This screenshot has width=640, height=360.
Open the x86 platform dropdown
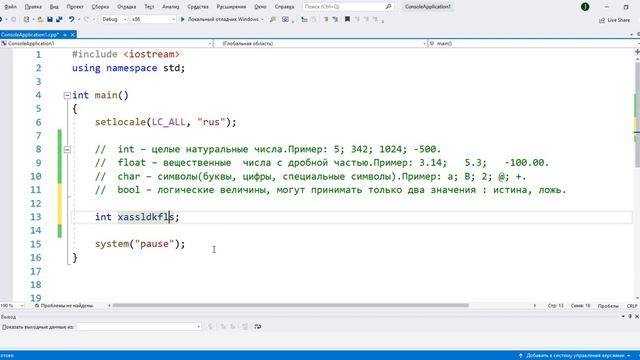tap(153, 19)
